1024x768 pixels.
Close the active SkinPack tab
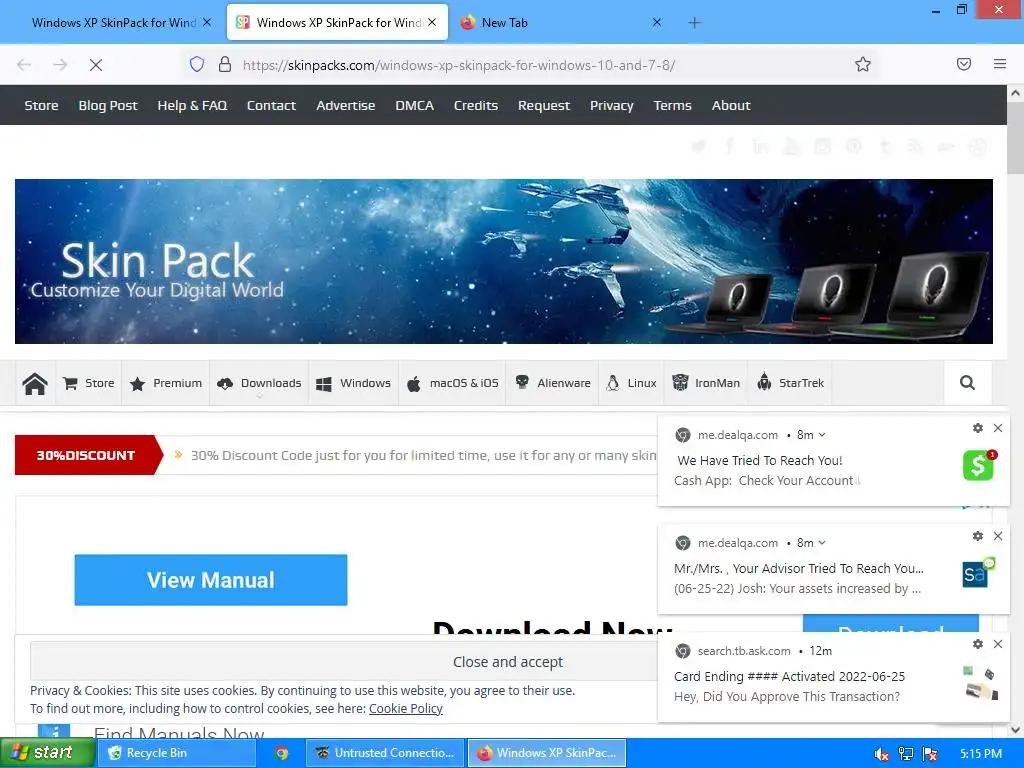point(432,22)
